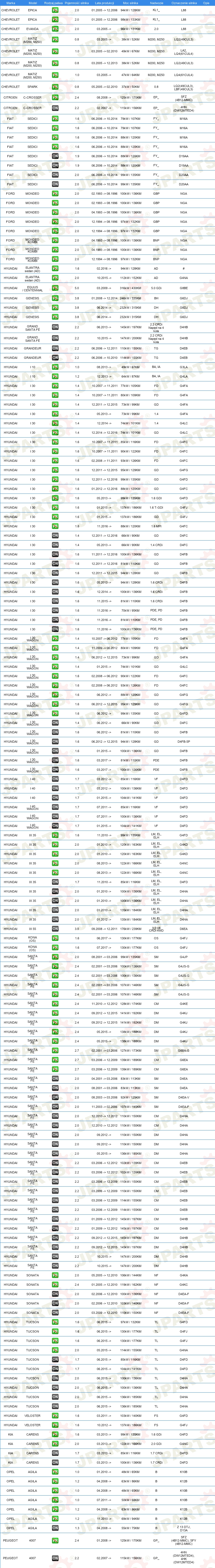This screenshot has width=215, height=1568.
Task: Click petrol icon in Hyundai Veloster 10.2012 row
Action: (55, 1425)
